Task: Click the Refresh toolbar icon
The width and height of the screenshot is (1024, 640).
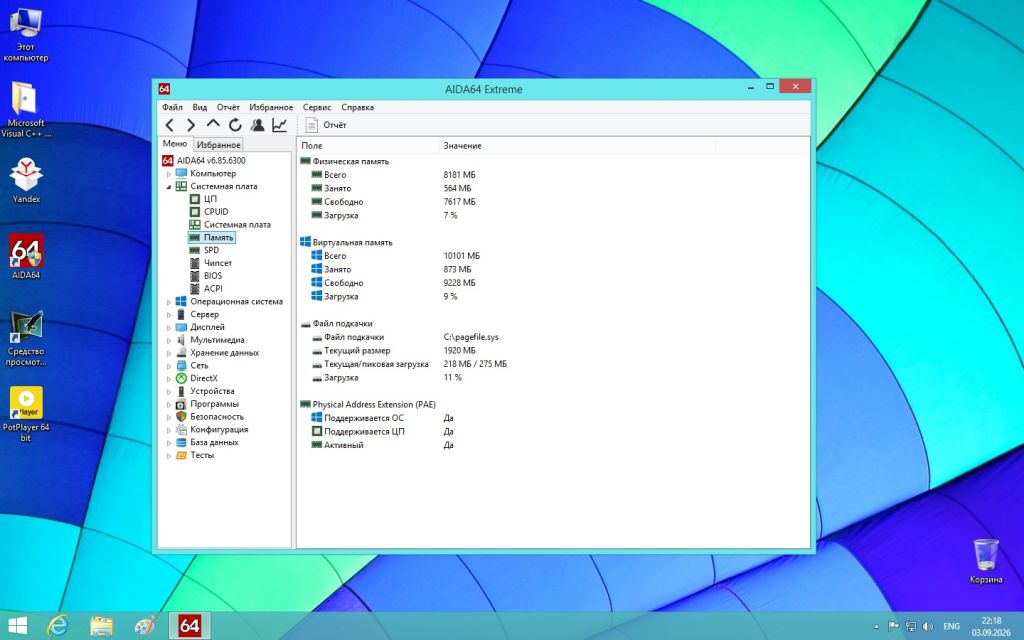Action: (235, 125)
